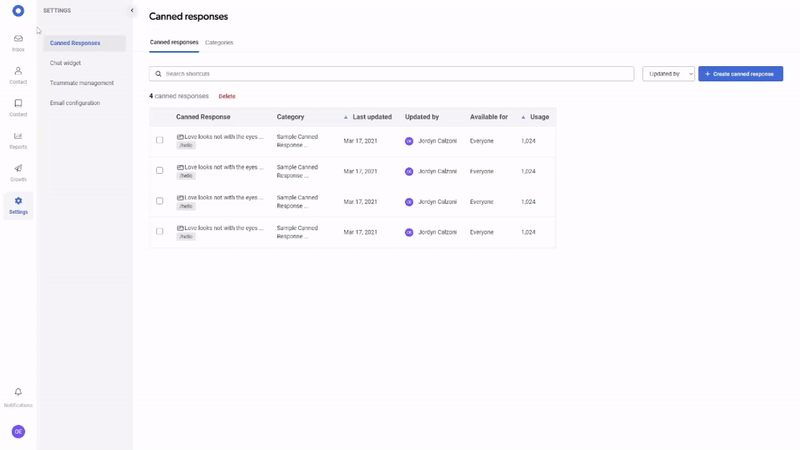Open the Growth paper-plane icon

coord(18,168)
